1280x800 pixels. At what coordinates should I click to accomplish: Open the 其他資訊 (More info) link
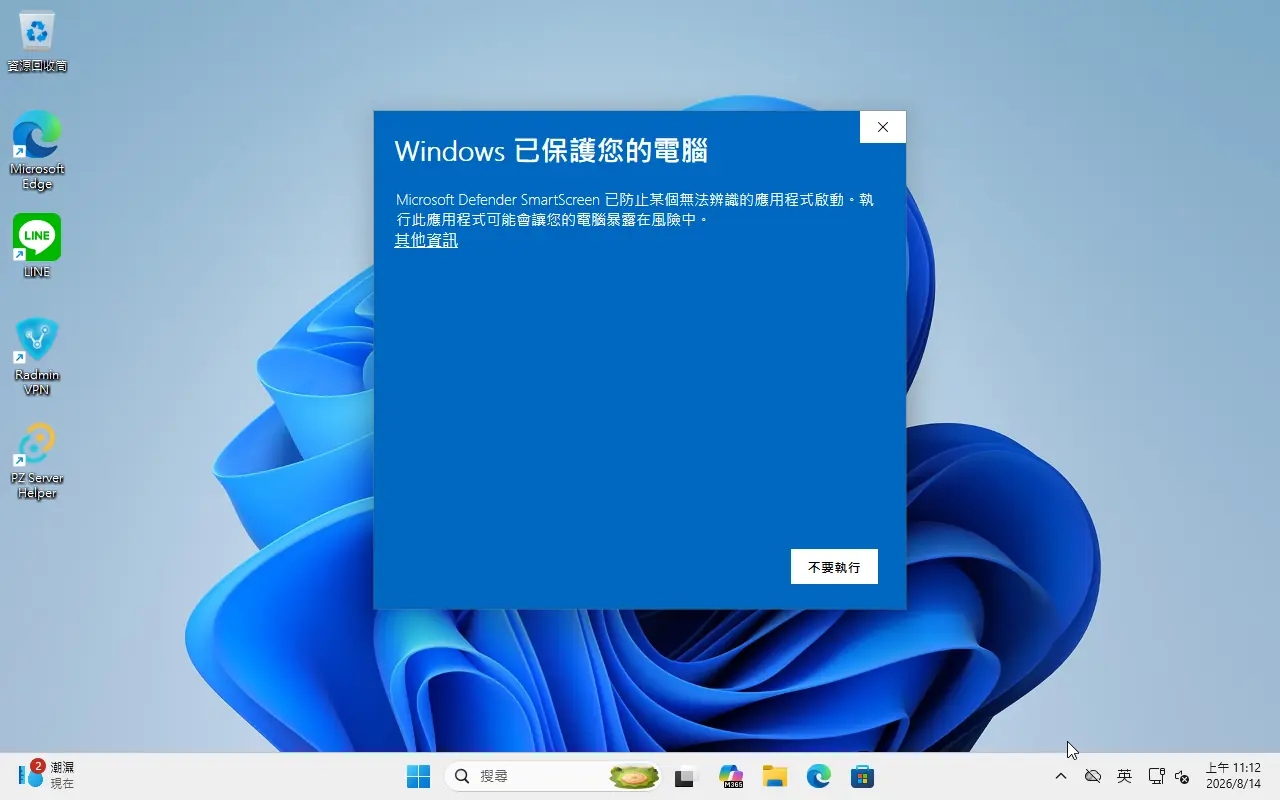426,240
